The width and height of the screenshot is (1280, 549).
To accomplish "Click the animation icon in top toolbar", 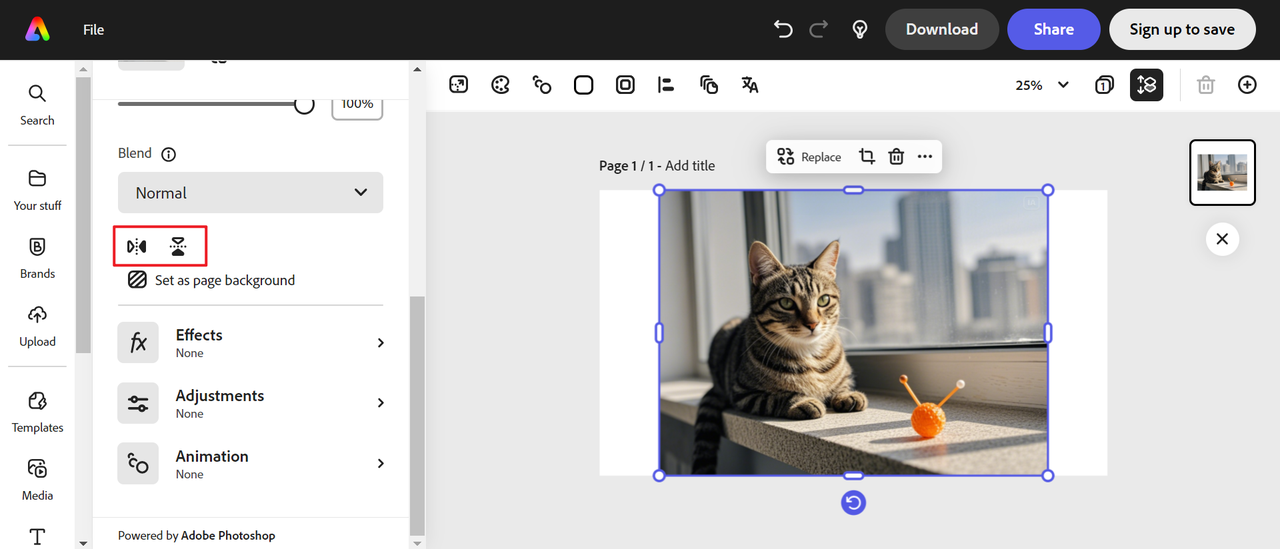I will tap(542, 85).
